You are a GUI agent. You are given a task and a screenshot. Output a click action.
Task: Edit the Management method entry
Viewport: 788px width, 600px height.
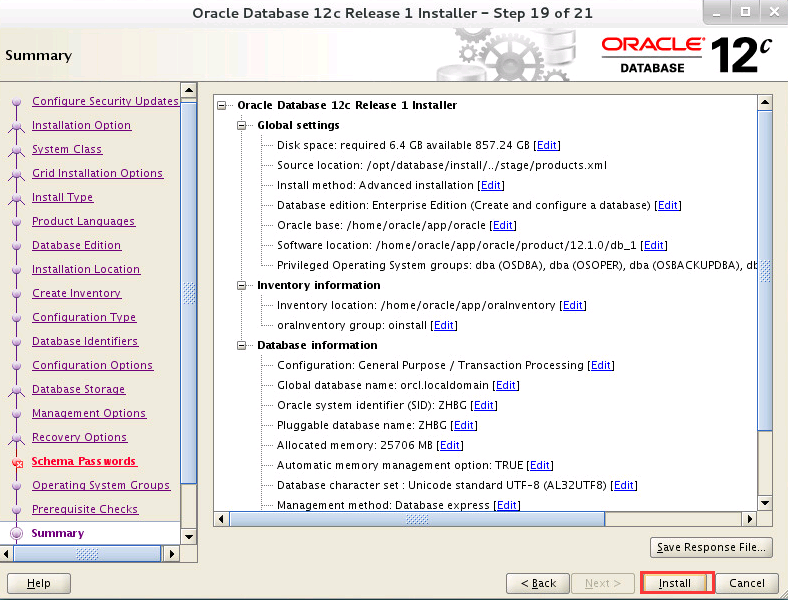click(x=507, y=505)
